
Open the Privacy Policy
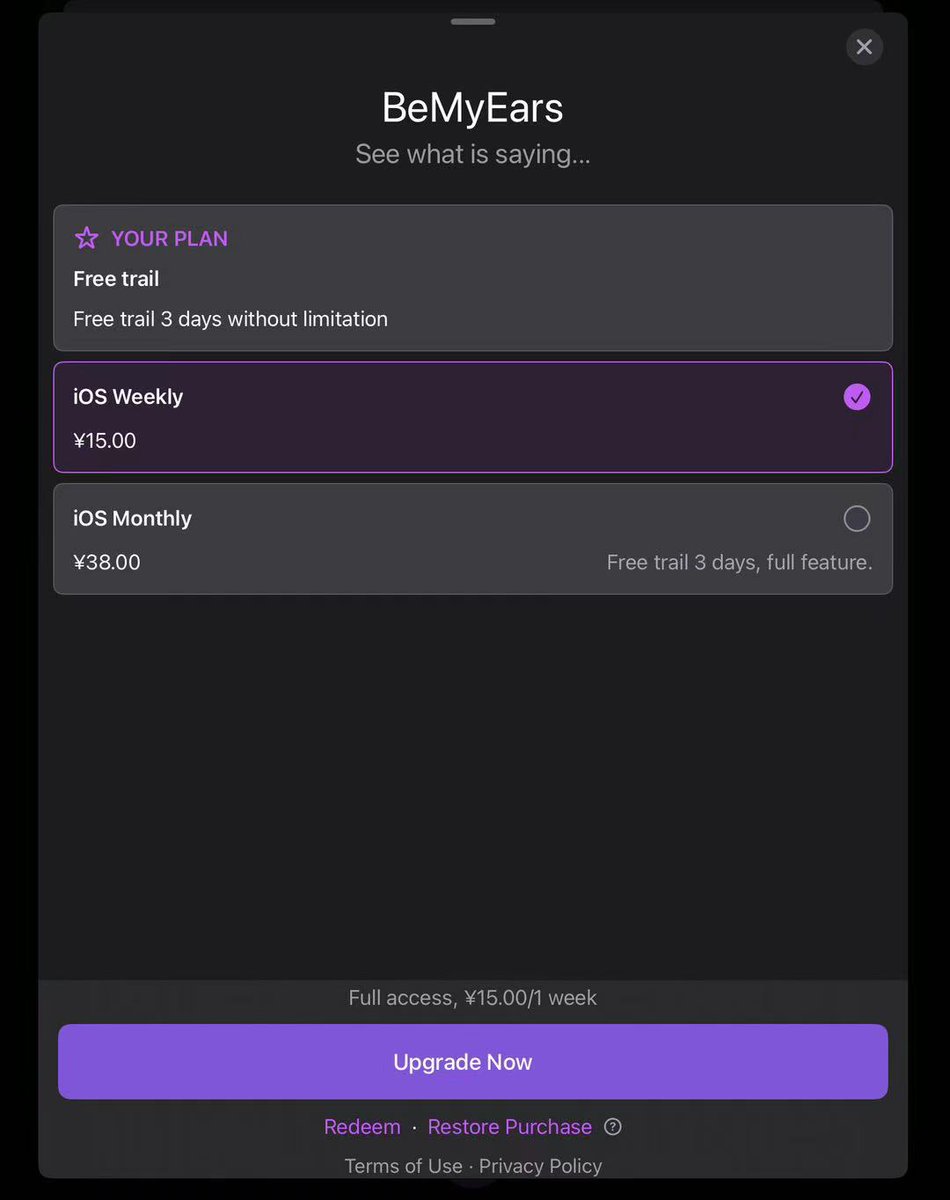click(540, 1166)
